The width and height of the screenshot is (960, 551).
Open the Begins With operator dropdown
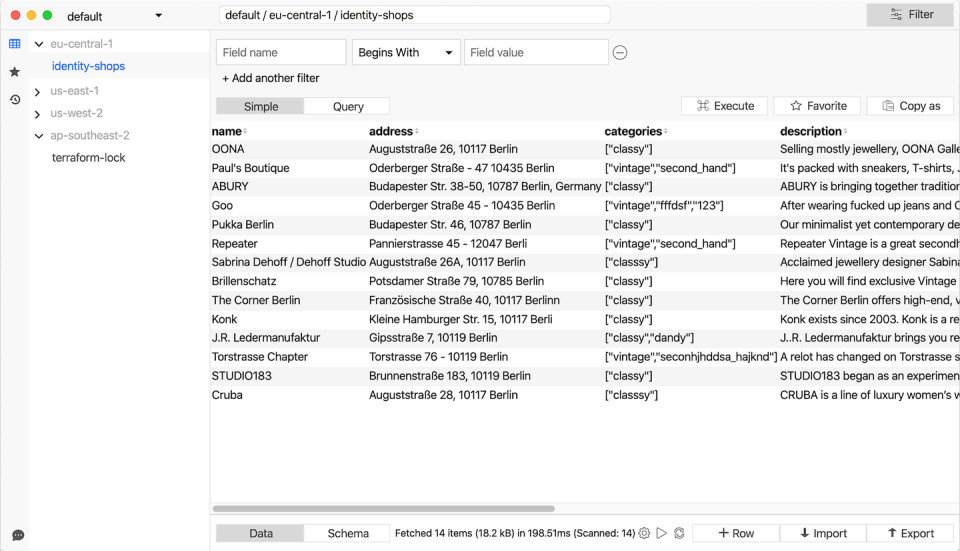(406, 53)
